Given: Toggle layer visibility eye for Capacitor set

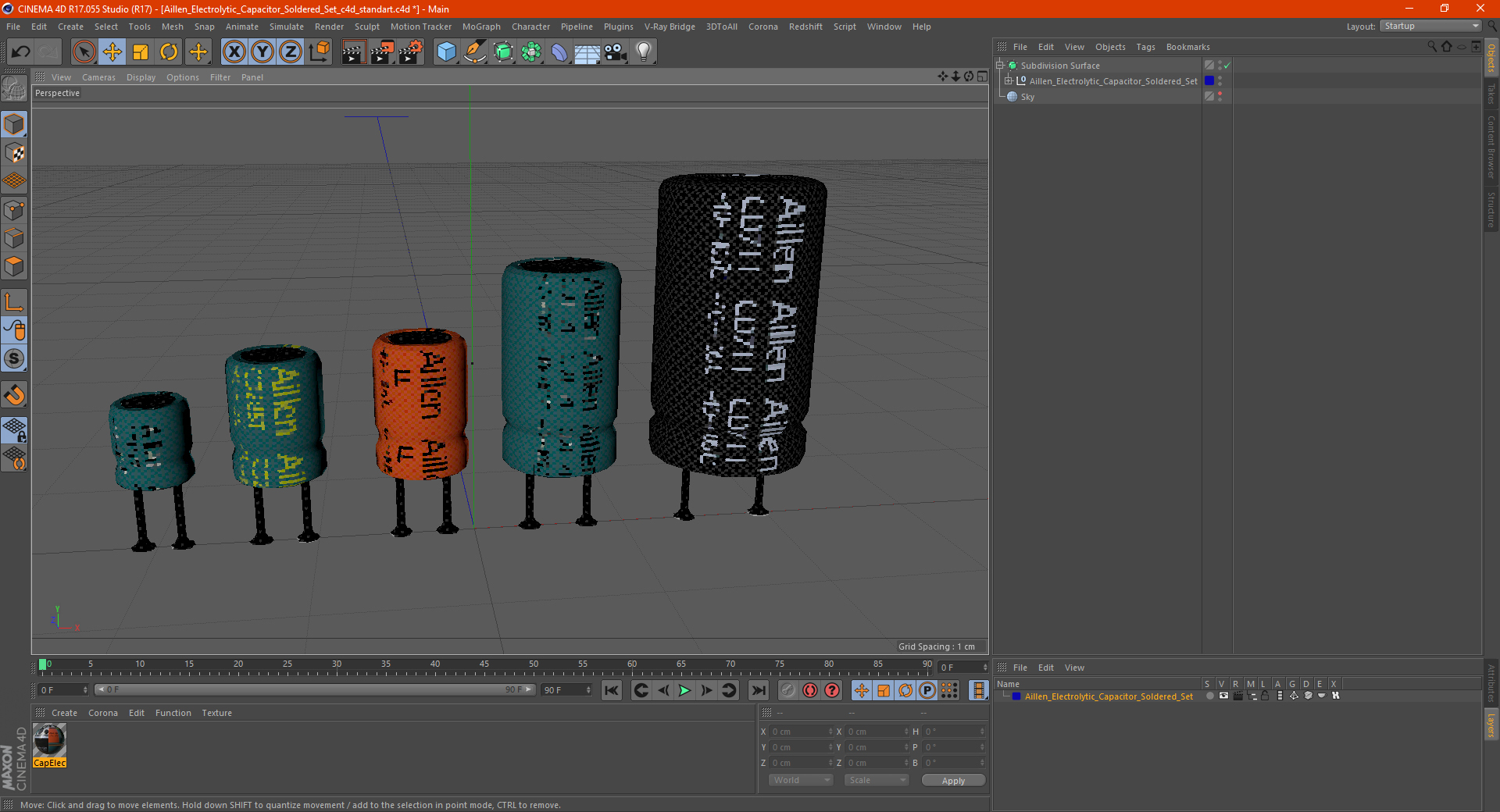Looking at the screenshot, I should pos(1223,696).
